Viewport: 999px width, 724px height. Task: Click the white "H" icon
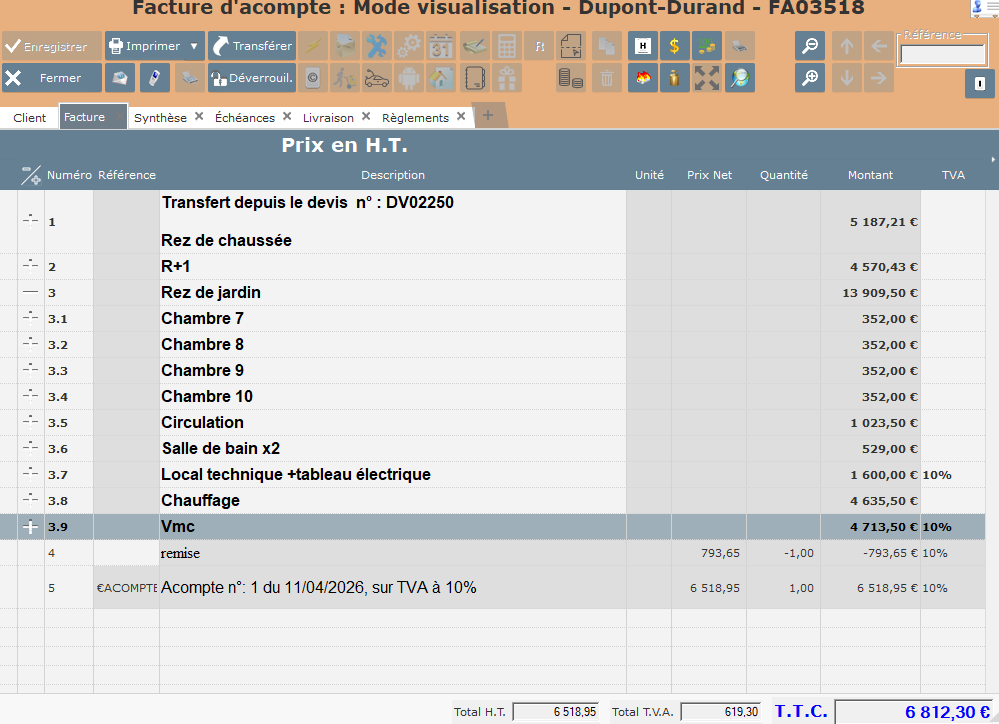pyautogui.click(x=641, y=45)
